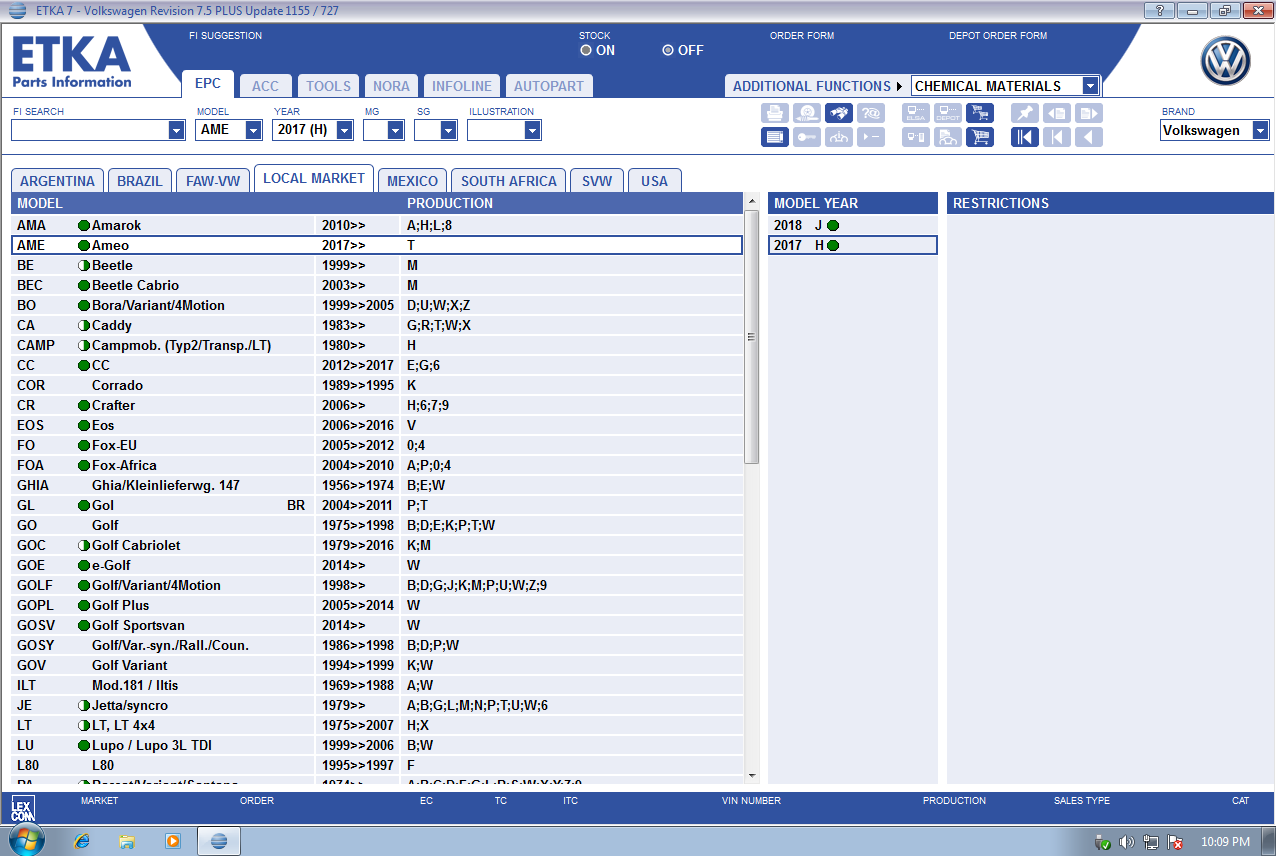Switch to the ACC tab
The width and height of the screenshot is (1276, 856).
click(266, 86)
